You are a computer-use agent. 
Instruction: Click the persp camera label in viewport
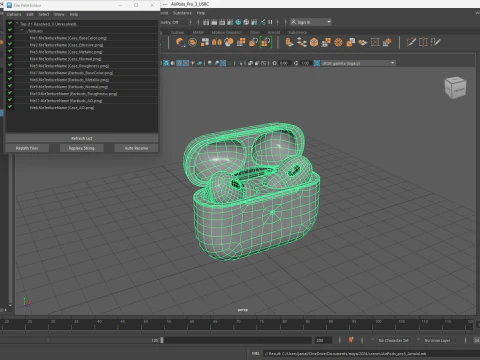(243, 310)
